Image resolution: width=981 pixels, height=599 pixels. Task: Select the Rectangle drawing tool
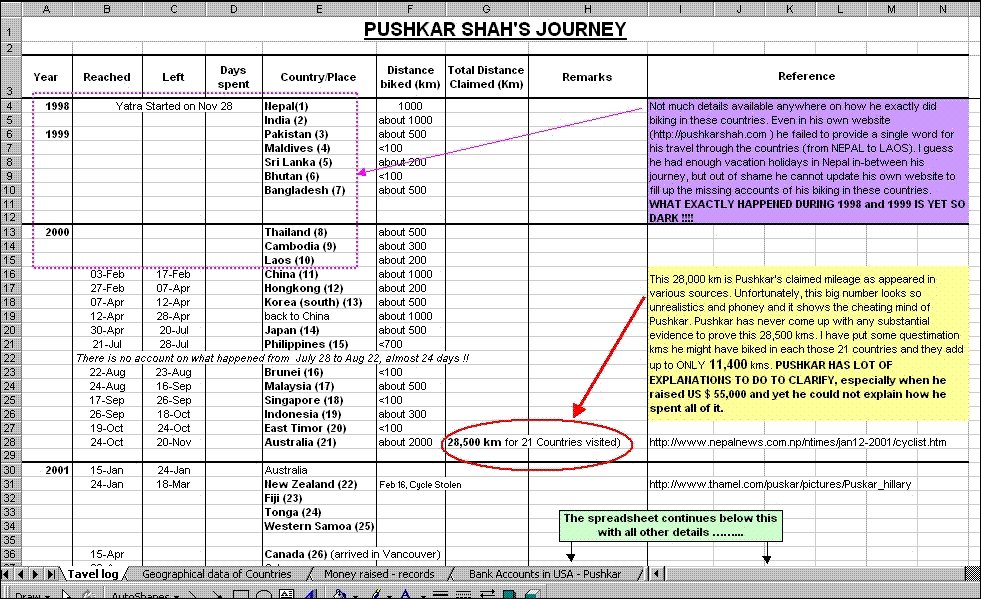(x=240, y=595)
